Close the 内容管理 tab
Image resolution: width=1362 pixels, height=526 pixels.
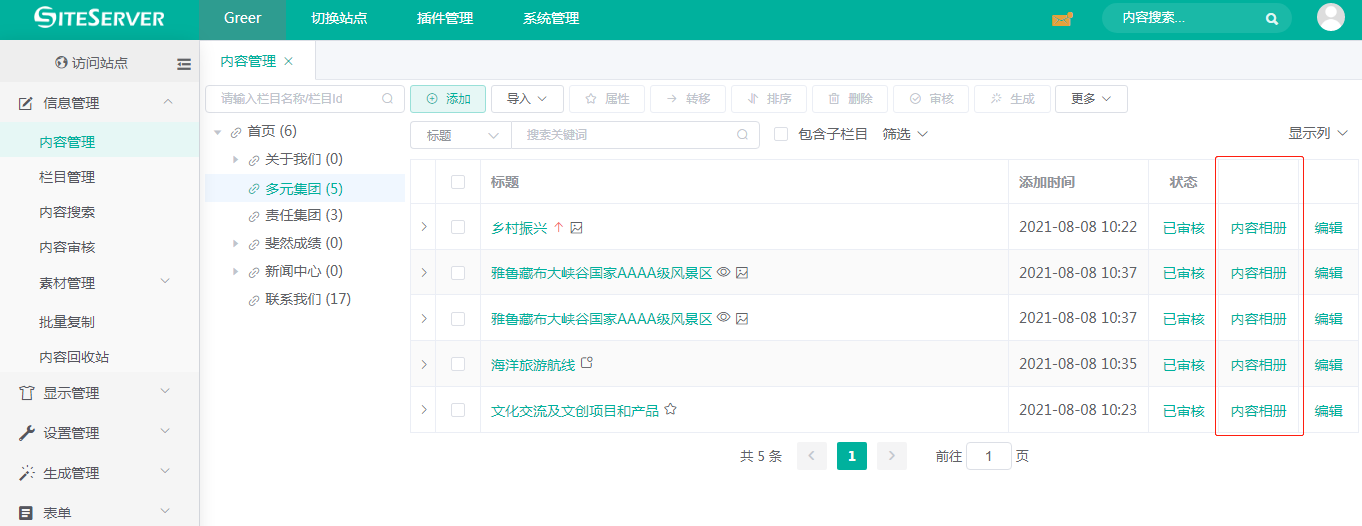[289, 61]
